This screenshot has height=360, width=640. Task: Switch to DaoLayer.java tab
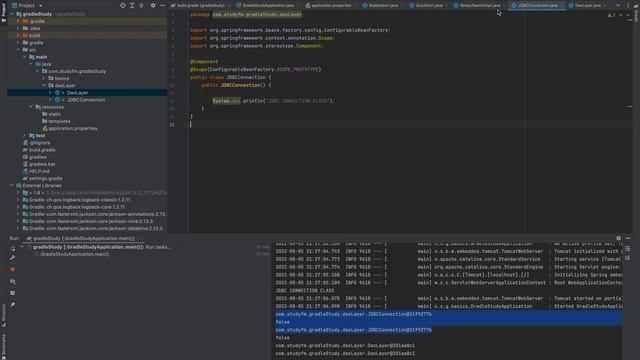coord(584,5)
